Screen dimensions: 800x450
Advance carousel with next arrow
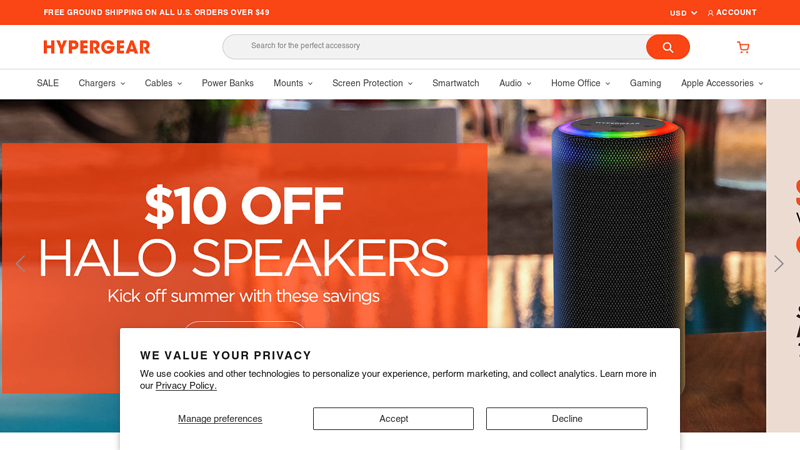[x=779, y=263]
